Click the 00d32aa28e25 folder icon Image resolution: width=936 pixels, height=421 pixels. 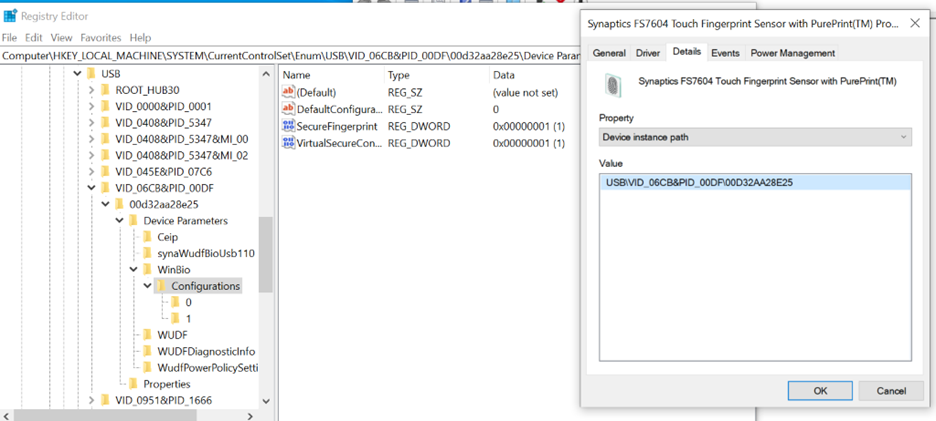click(119, 204)
